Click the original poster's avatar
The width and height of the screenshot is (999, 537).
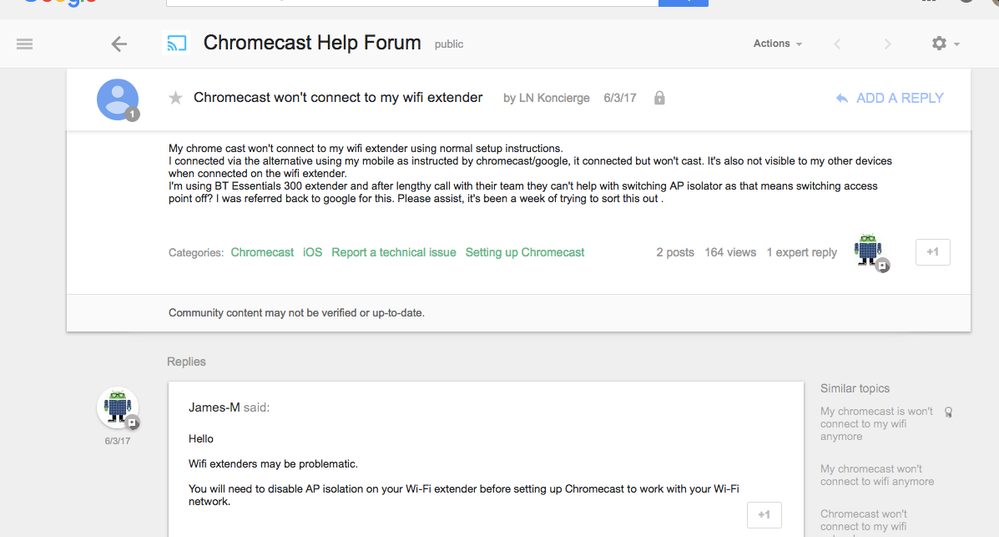pyautogui.click(x=117, y=98)
